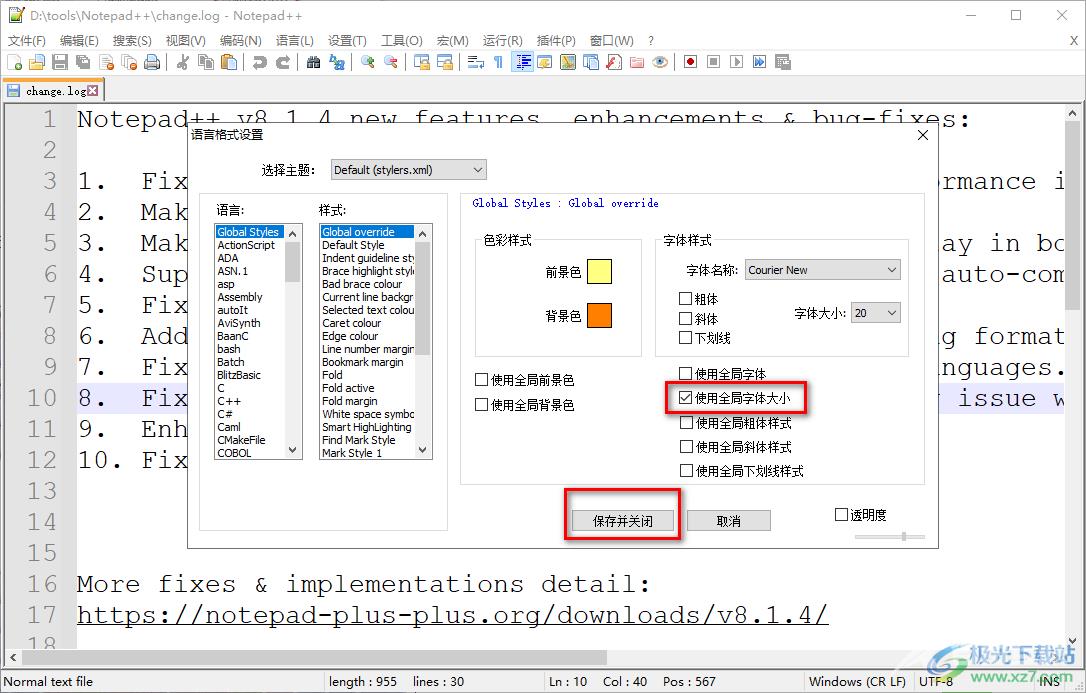Open the 字体名称 Courier New dropdown
The height and width of the screenshot is (693, 1086).
(823, 270)
